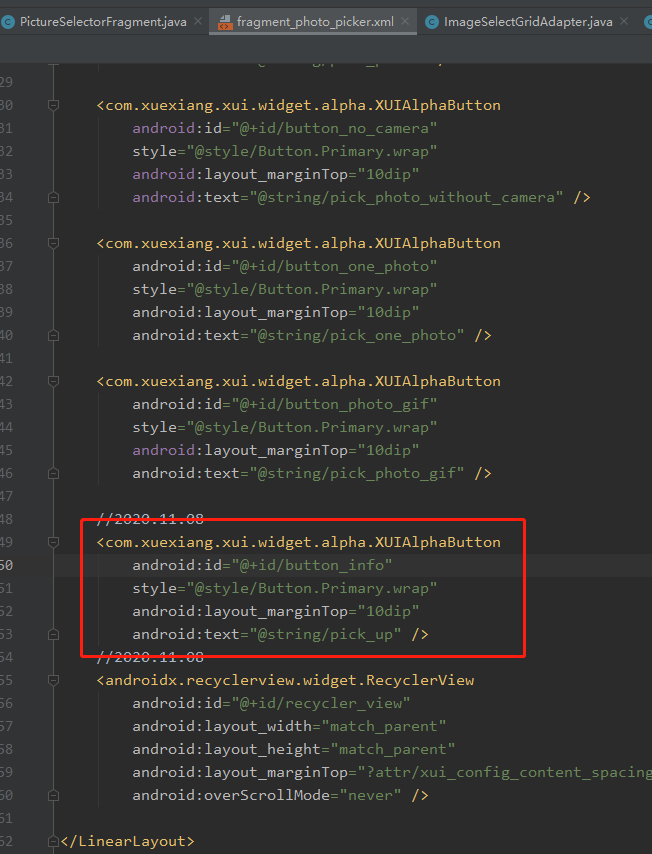Click the @string/pick_up text attribute

click(x=266, y=635)
